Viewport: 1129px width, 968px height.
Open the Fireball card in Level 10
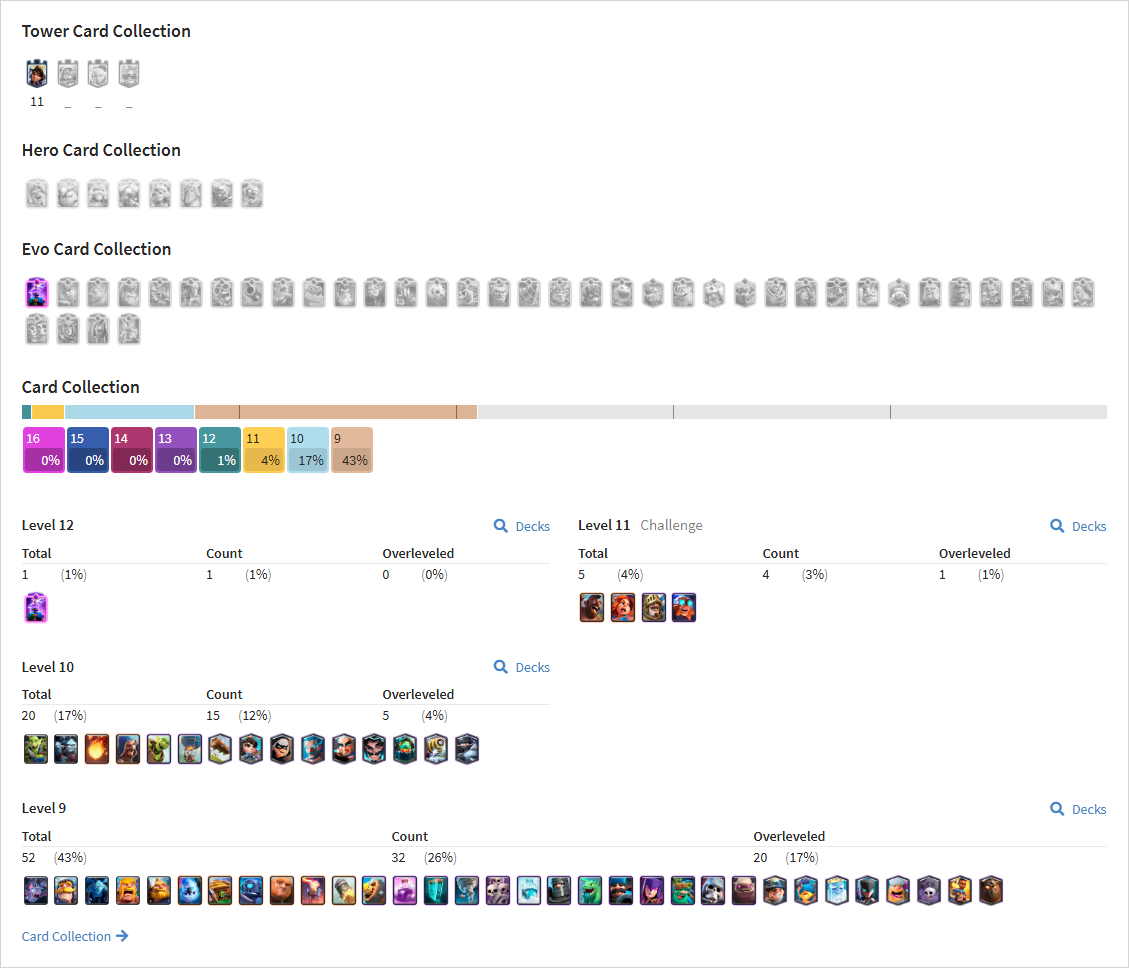tap(96, 749)
